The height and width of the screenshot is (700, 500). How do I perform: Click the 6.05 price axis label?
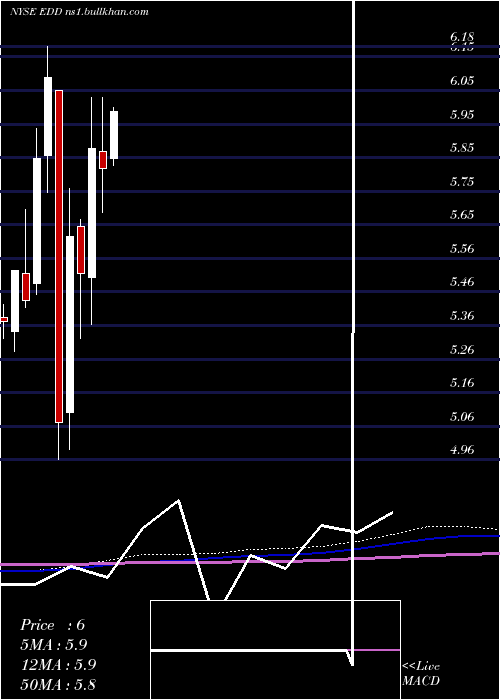coord(462,81)
